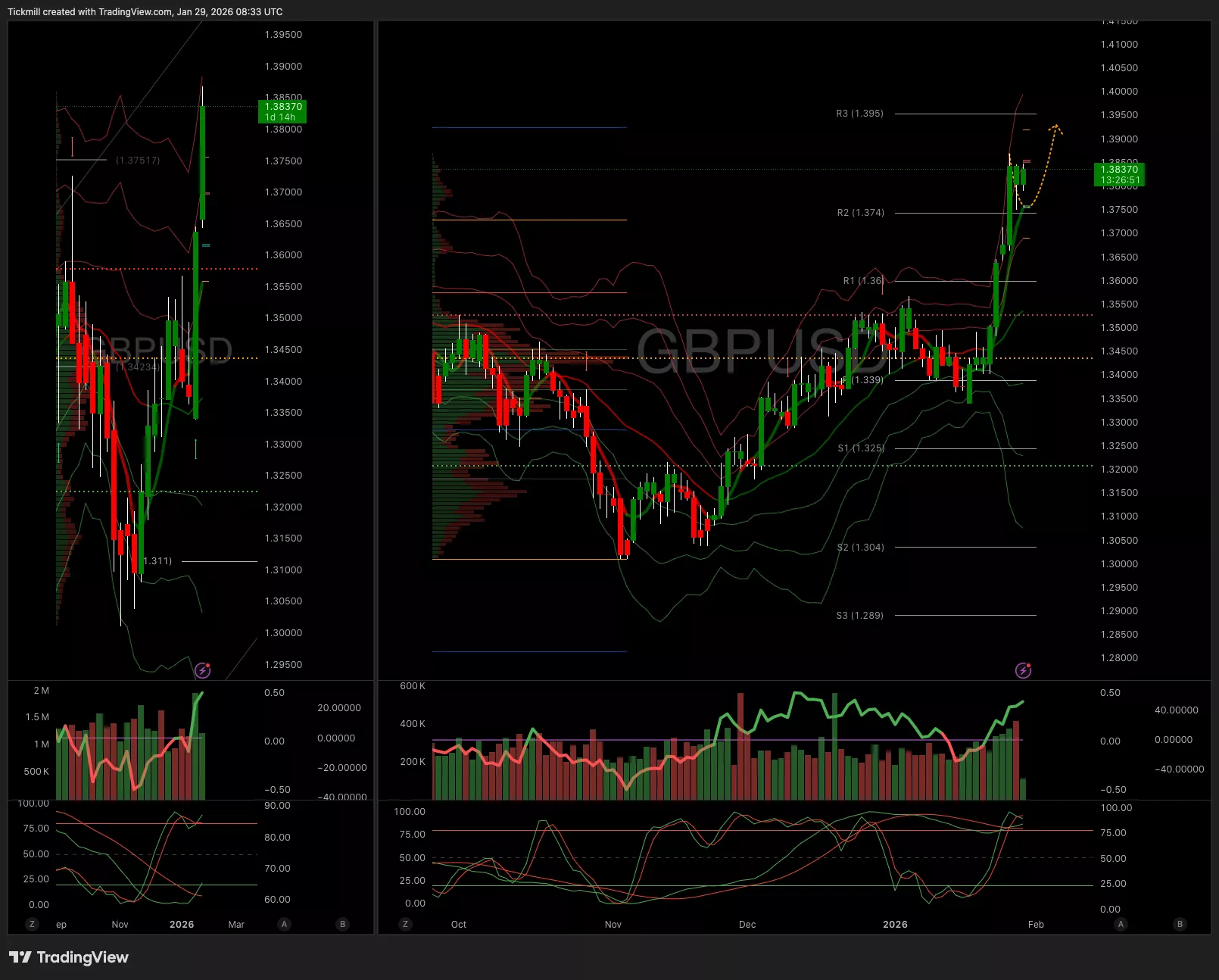1219x980 pixels.
Task: Click the Tickmill TradingView.com header text
Action: click(x=145, y=12)
